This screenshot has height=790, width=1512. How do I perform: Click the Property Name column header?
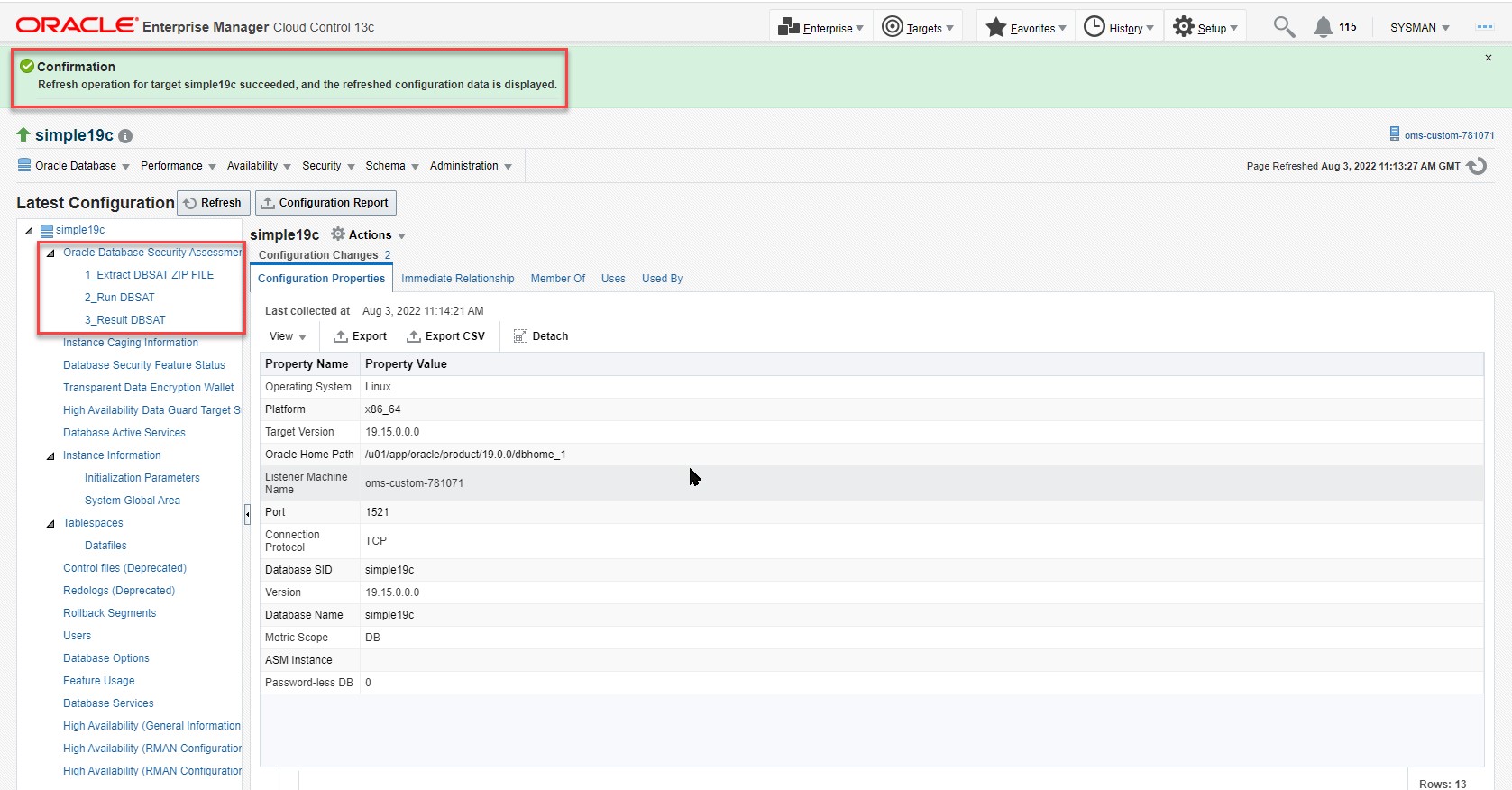(x=310, y=364)
